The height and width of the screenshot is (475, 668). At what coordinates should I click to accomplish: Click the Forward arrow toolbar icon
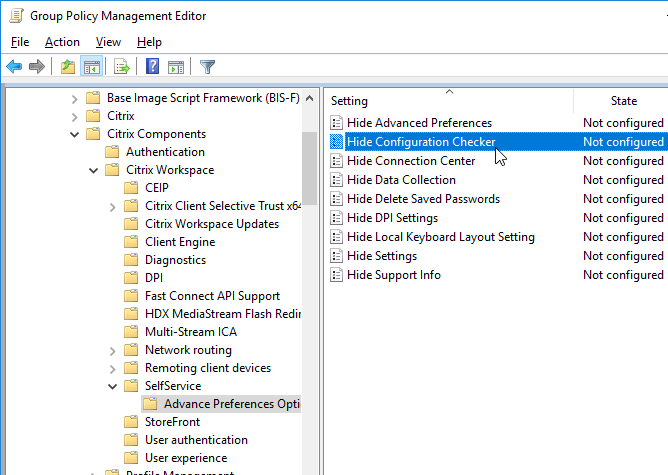click(37, 67)
